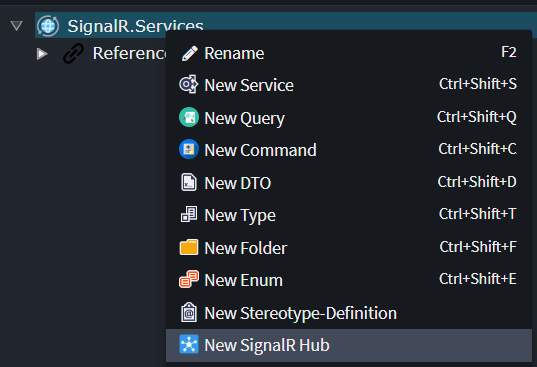Choose New Stereotype-Definition menu entry
The image size is (537, 367).
point(349,313)
